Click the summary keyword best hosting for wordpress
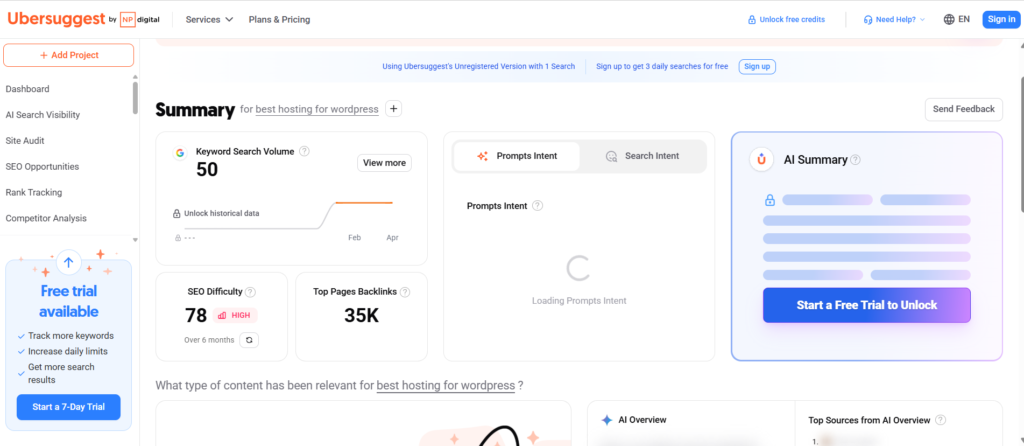Viewport: 1024px width, 446px height. [317, 109]
